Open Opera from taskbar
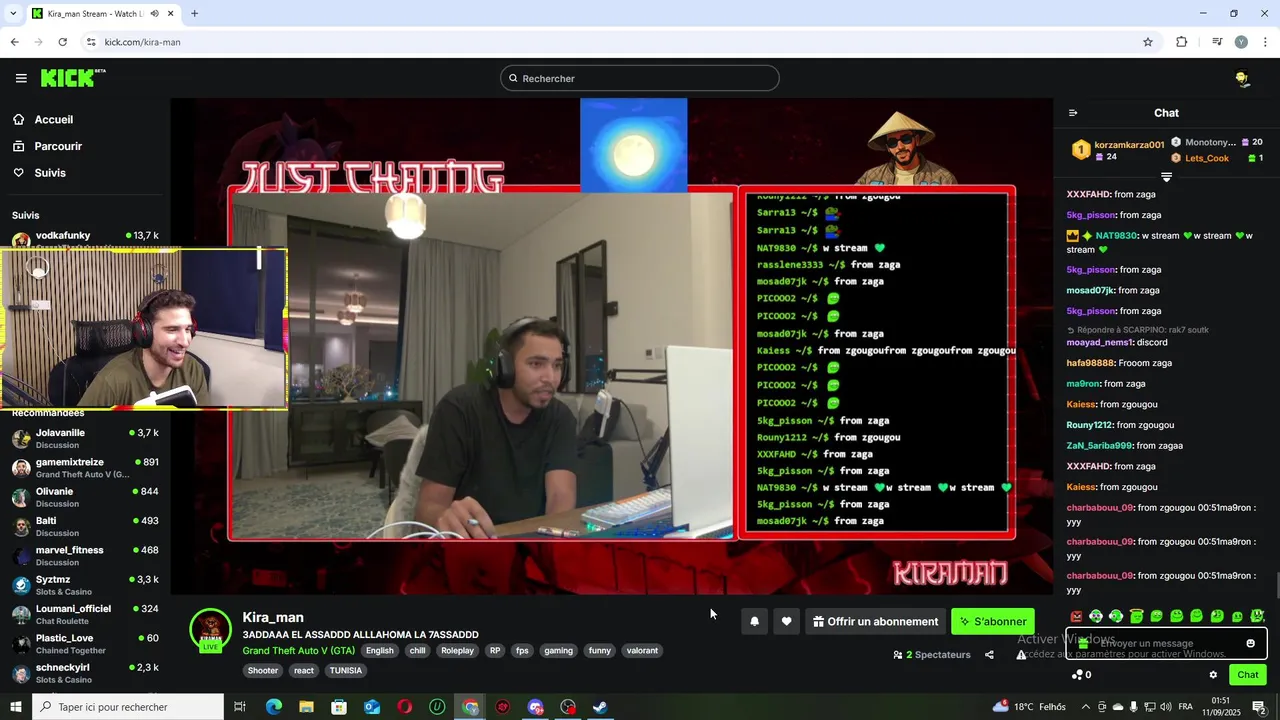The image size is (1280, 720). 404,707
